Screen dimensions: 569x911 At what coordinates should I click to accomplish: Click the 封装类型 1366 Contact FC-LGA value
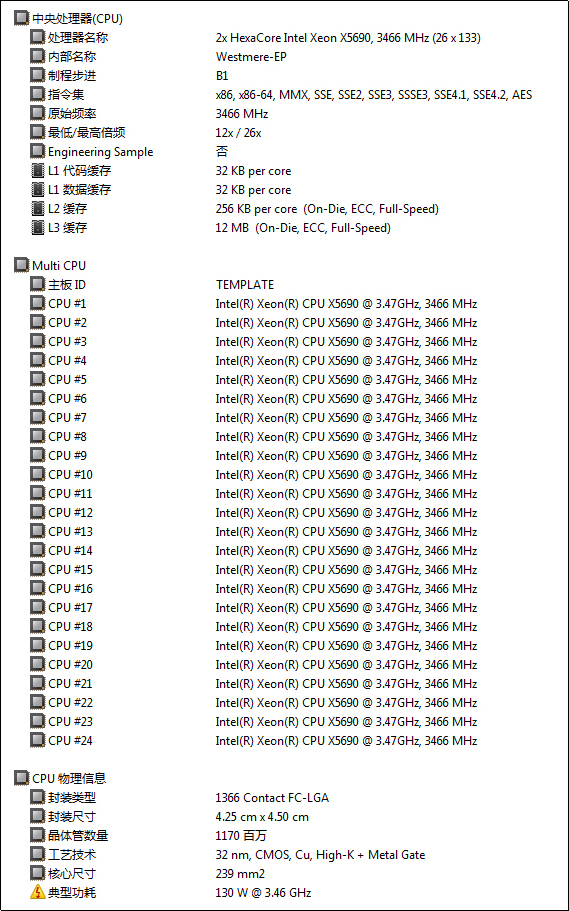[272, 798]
